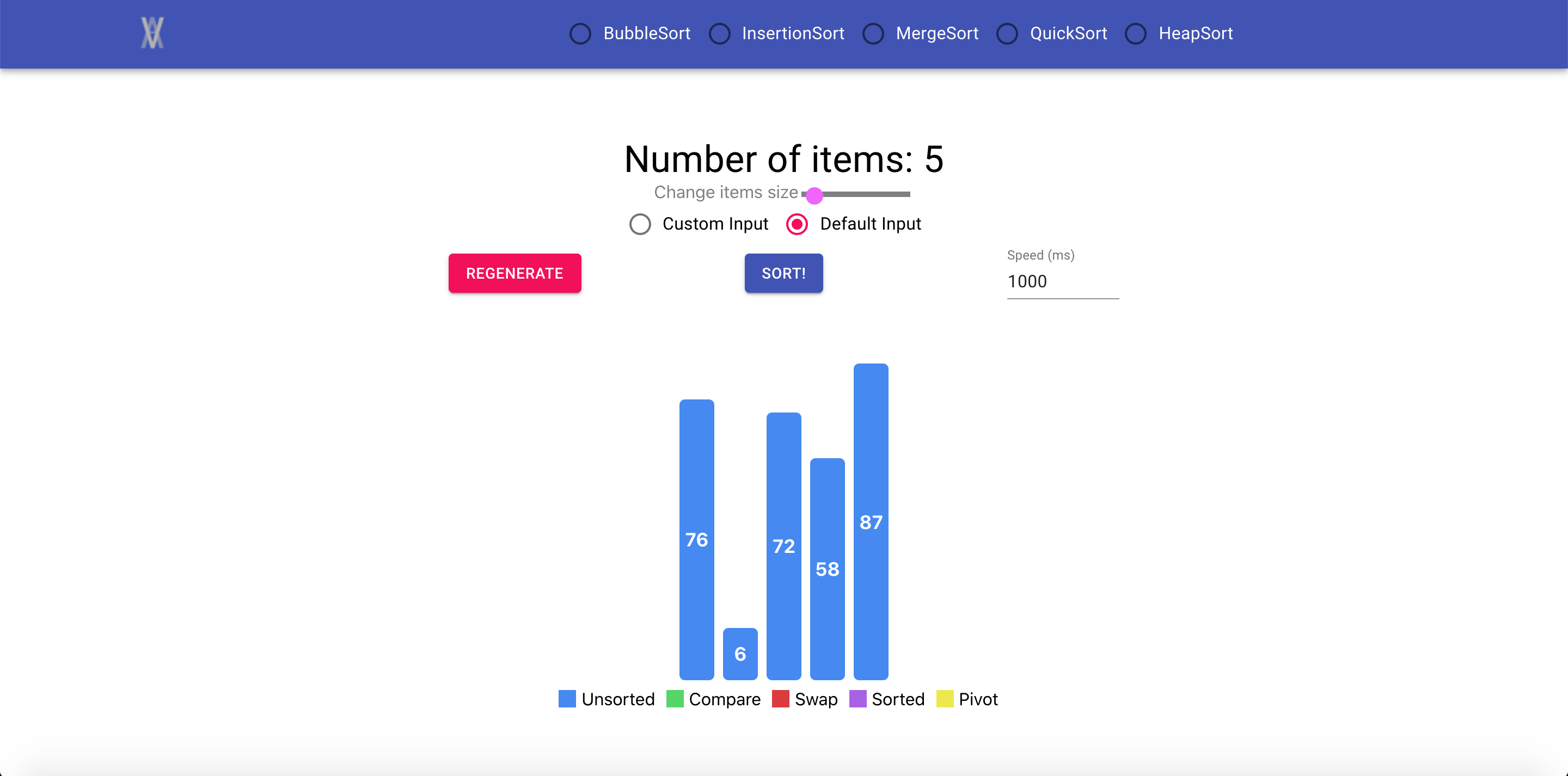This screenshot has width=1568, height=776.
Task: Select the BubbleSort radio option
Action: click(x=580, y=34)
